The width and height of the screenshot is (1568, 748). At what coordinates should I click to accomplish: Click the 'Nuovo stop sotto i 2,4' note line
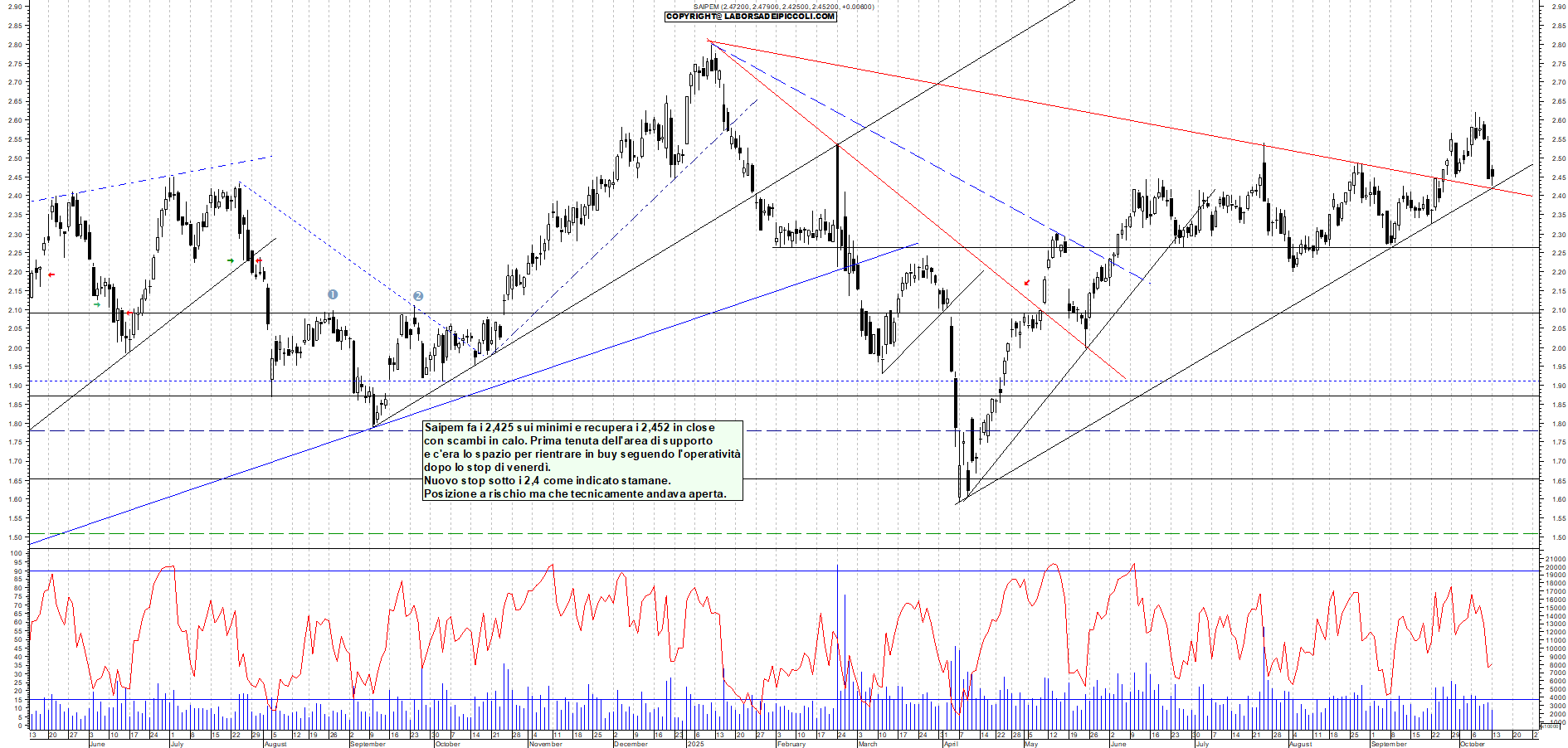point(547,480)
